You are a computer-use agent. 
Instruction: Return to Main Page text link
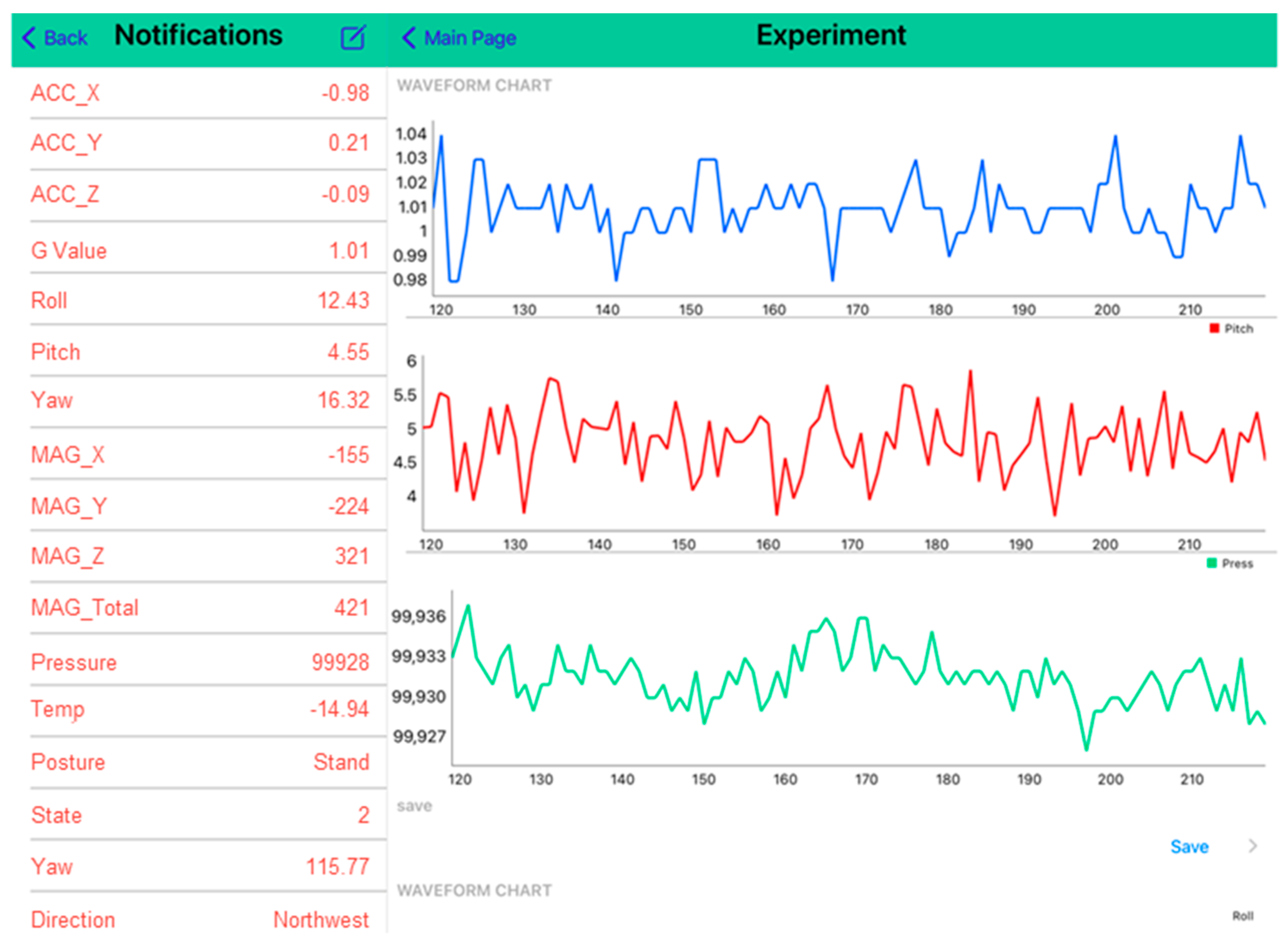coord(470,38)
